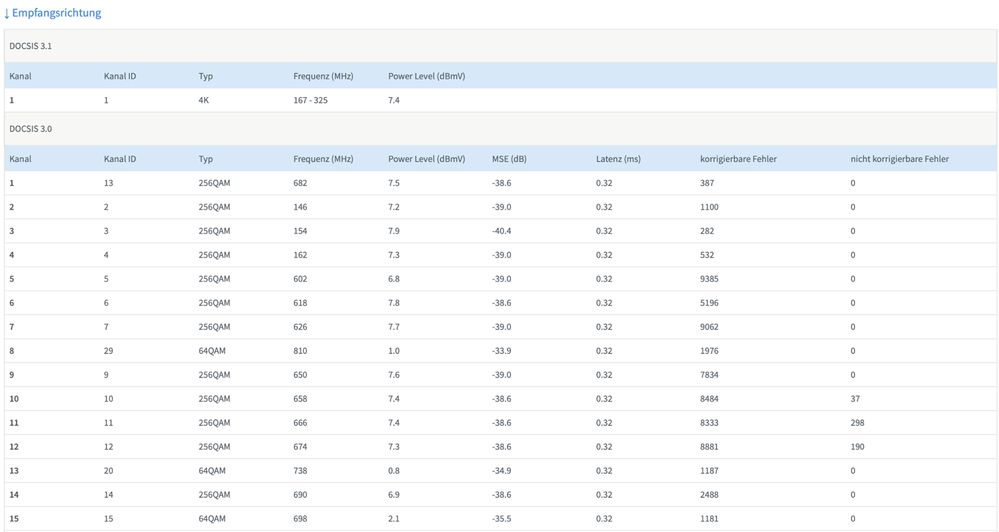The image size is (999, 532).
Task: Select the Kanal ID 29 cell
Action: click(110, 351)
